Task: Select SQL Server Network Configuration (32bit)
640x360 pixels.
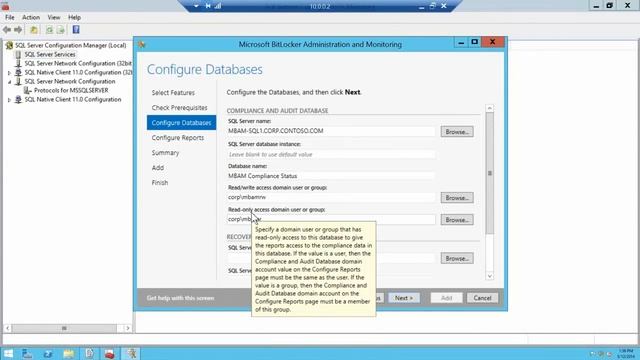Action: 78,63
